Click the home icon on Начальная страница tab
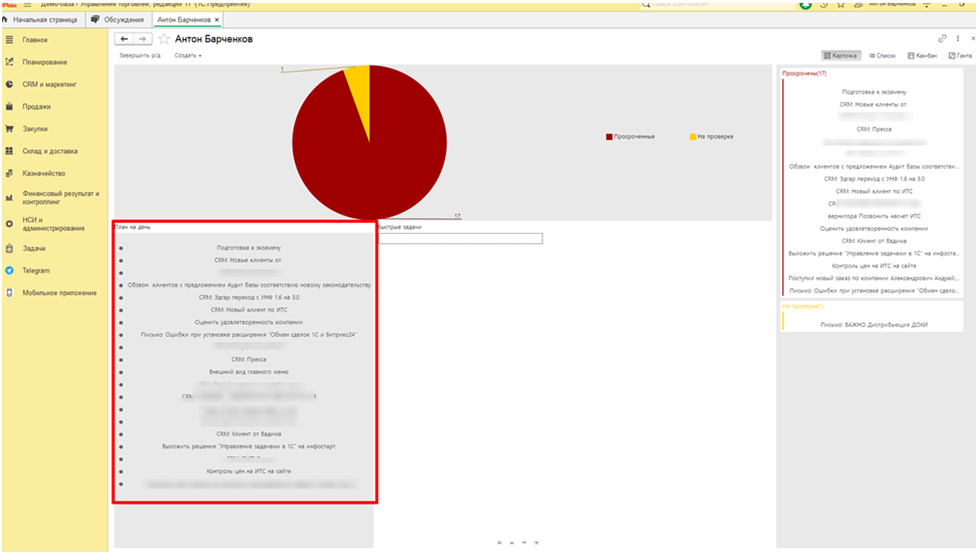 click(x=6, y=19)
